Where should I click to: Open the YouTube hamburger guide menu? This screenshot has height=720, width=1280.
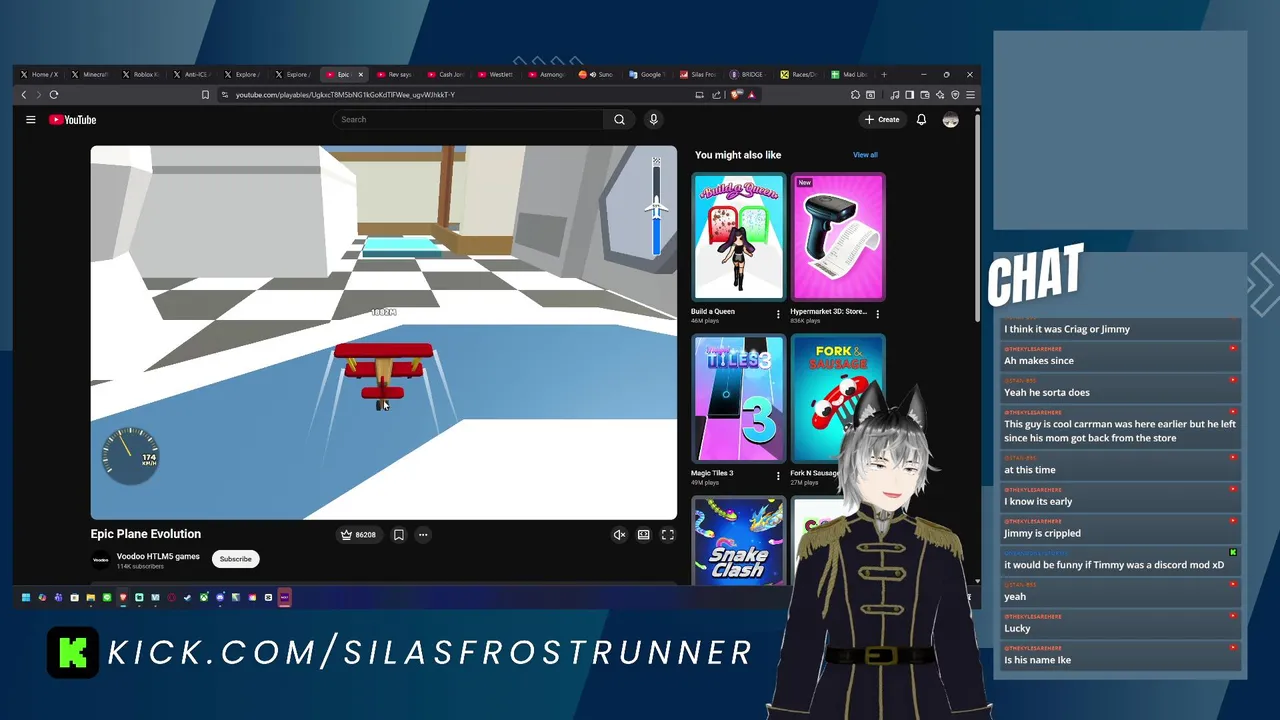(x=31, y=120)
